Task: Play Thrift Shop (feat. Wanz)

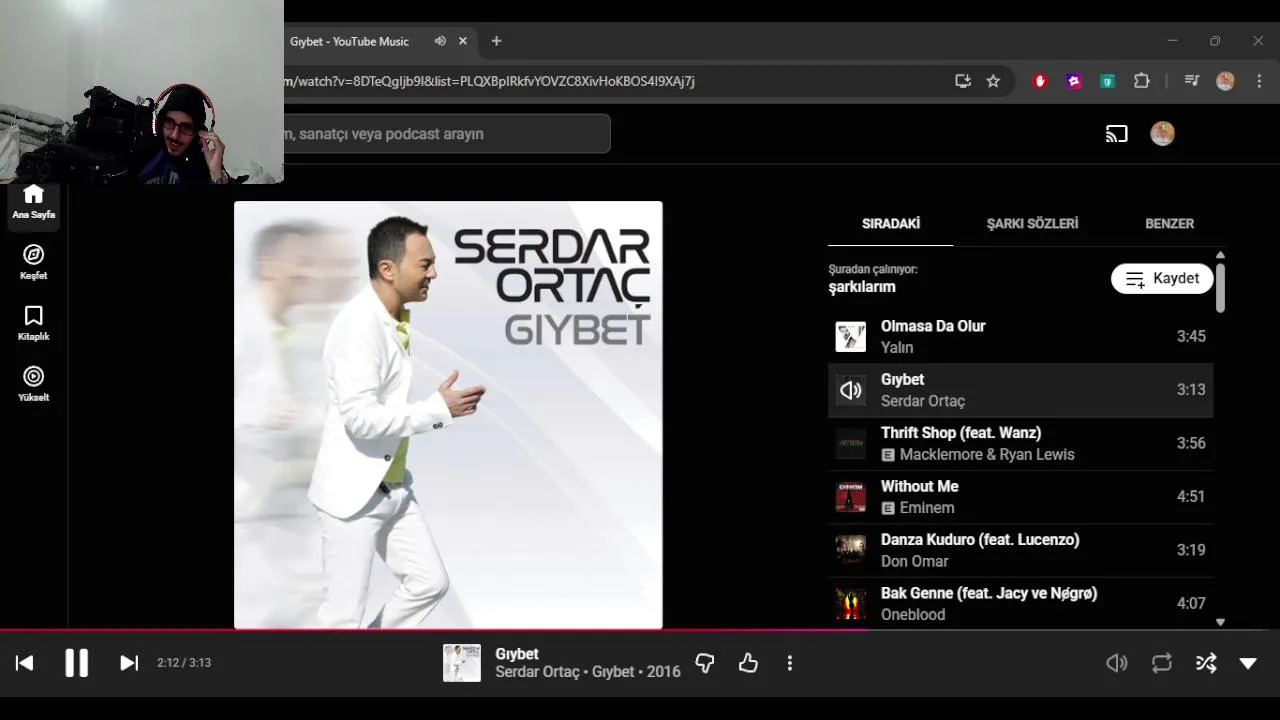Action: tap(1021, 444)
